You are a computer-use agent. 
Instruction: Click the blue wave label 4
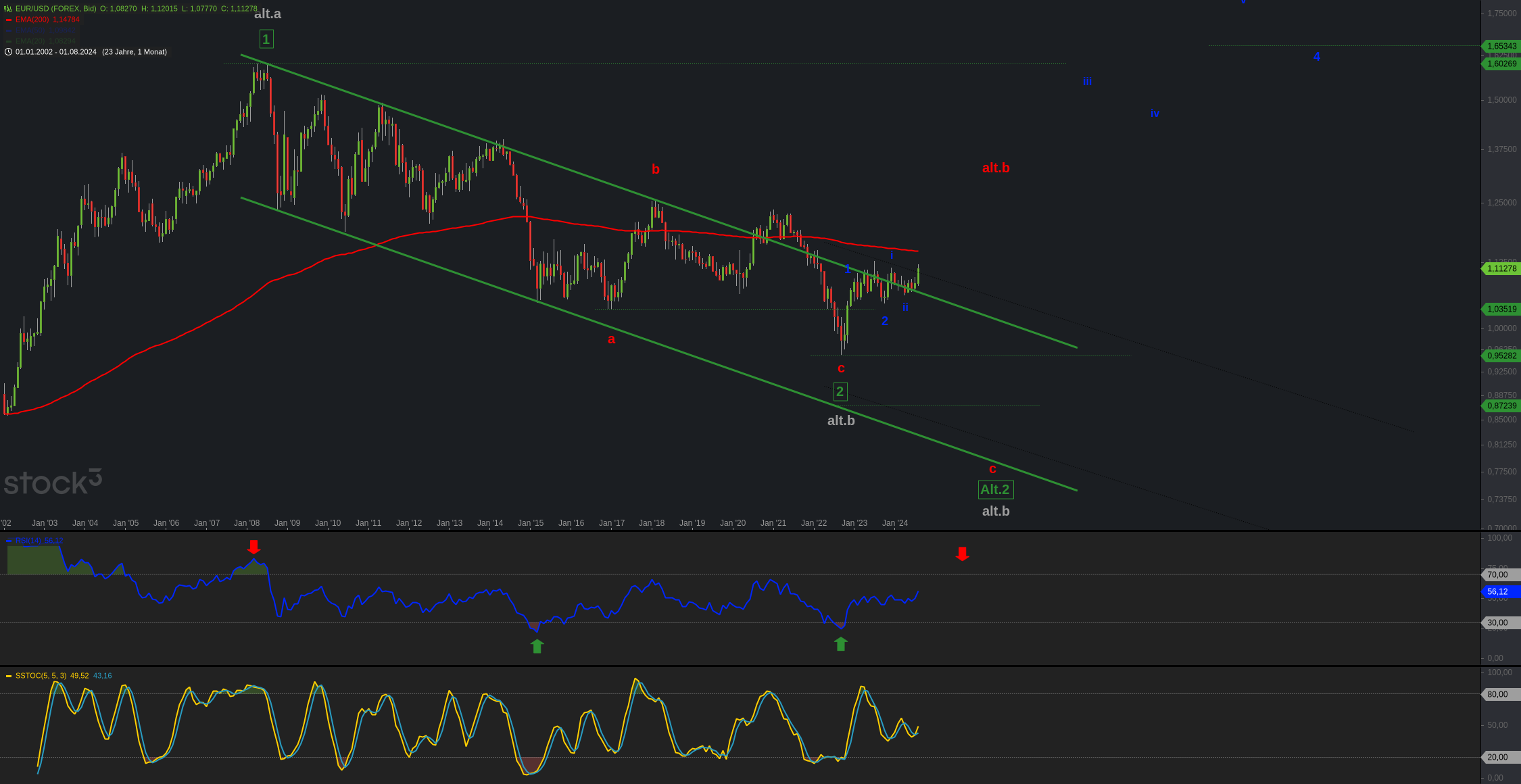click(1316, 57)
